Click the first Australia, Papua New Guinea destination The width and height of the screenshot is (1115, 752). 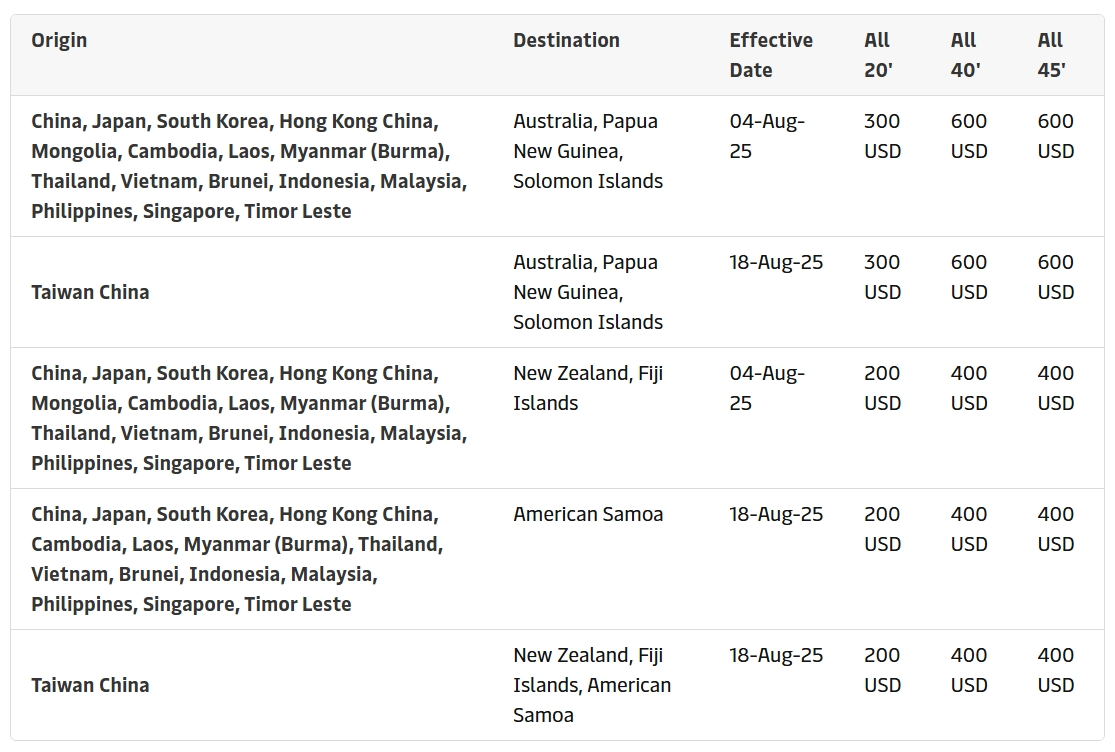(x=587, y=151)
